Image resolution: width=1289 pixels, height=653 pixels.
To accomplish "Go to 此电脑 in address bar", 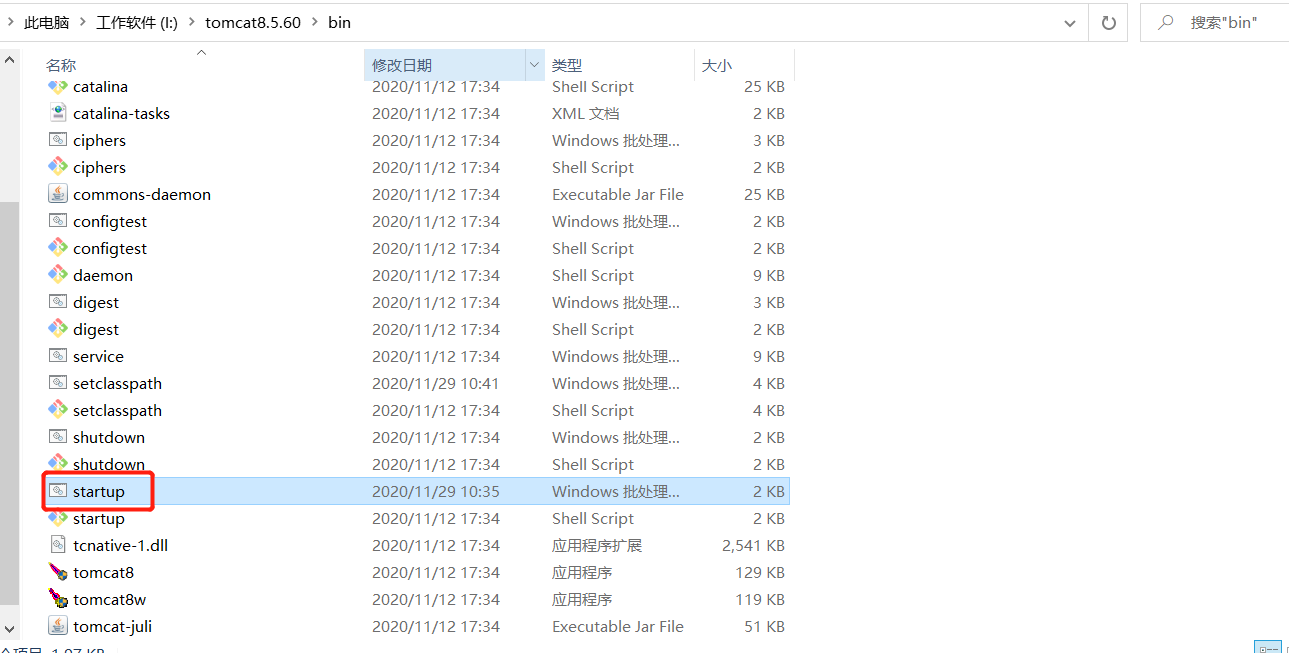I will tap(47, 22).
